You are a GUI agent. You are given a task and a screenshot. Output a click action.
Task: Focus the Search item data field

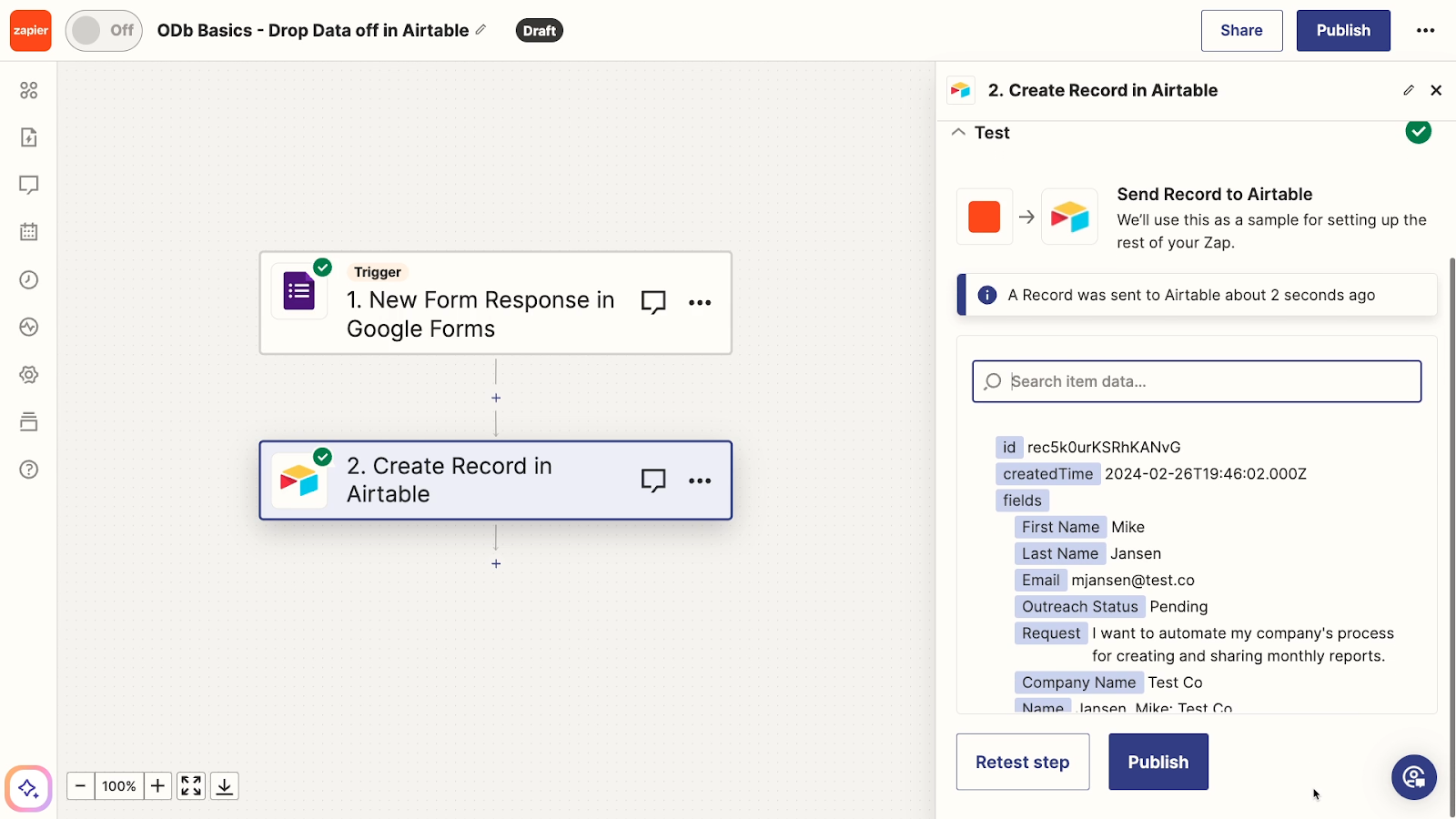click(x=1197, y=381)
